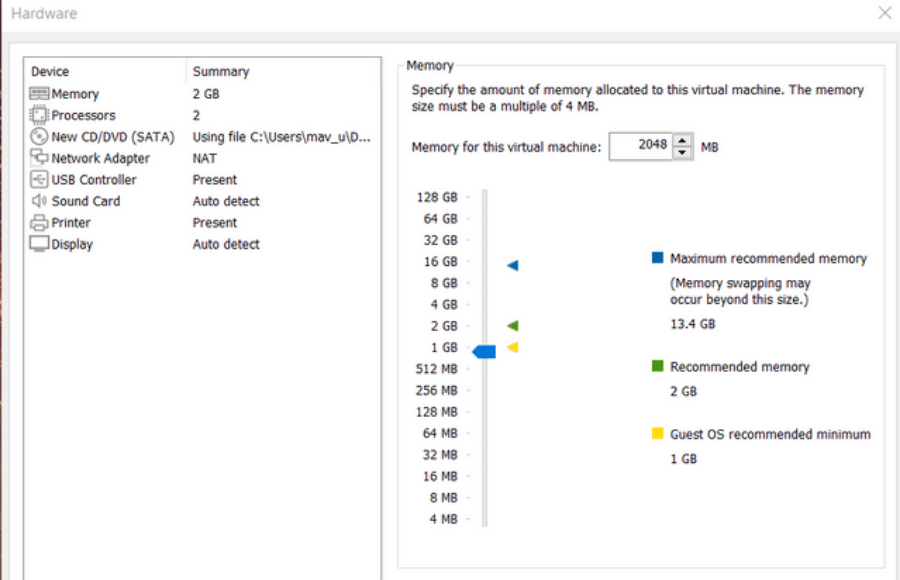Select the Printer device icon

[x=40, y=223]
